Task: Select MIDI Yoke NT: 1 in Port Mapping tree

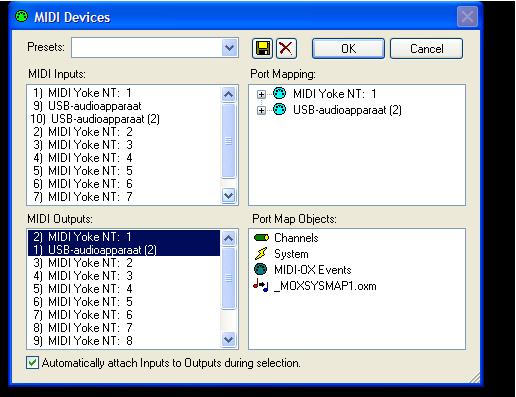Action: [x=335, y=94]
